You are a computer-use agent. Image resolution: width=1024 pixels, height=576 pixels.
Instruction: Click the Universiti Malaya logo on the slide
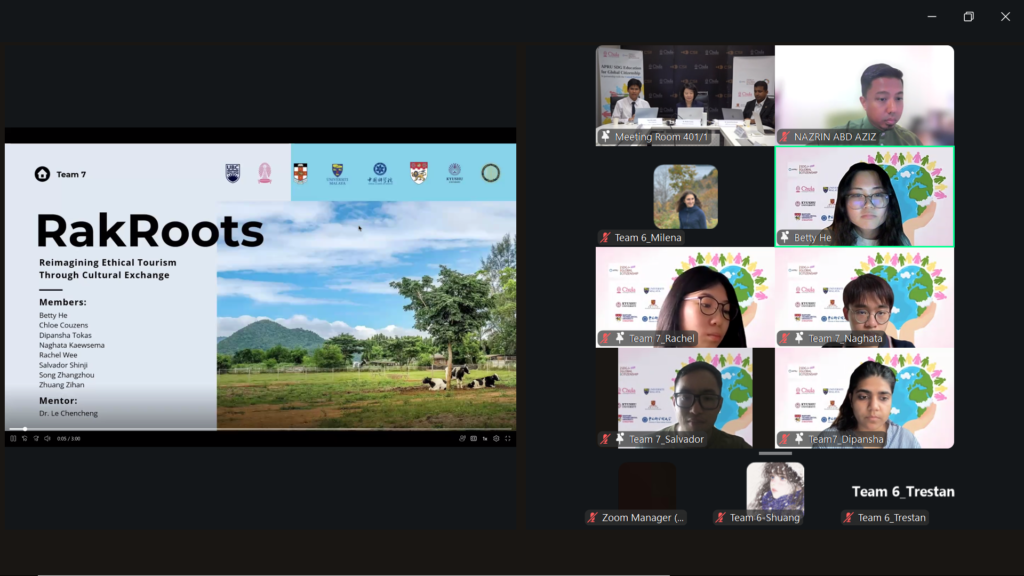click(x=338, y=174)
